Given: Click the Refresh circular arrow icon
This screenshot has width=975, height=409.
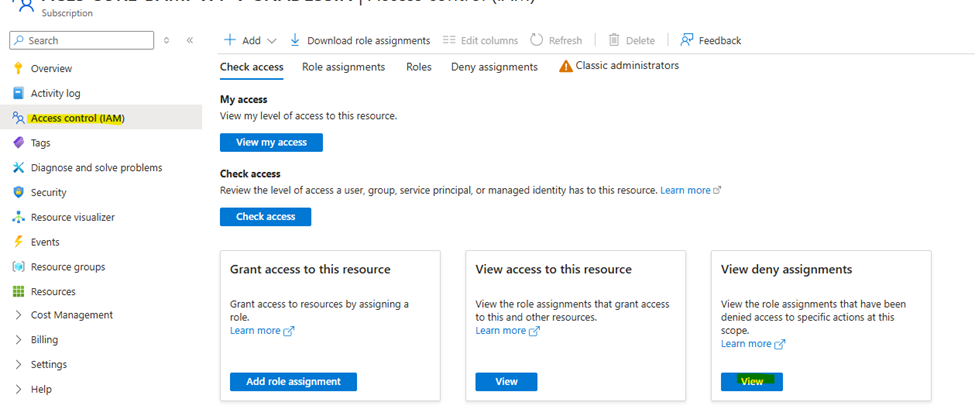Looking at the screenshot, I should [537, 40].
